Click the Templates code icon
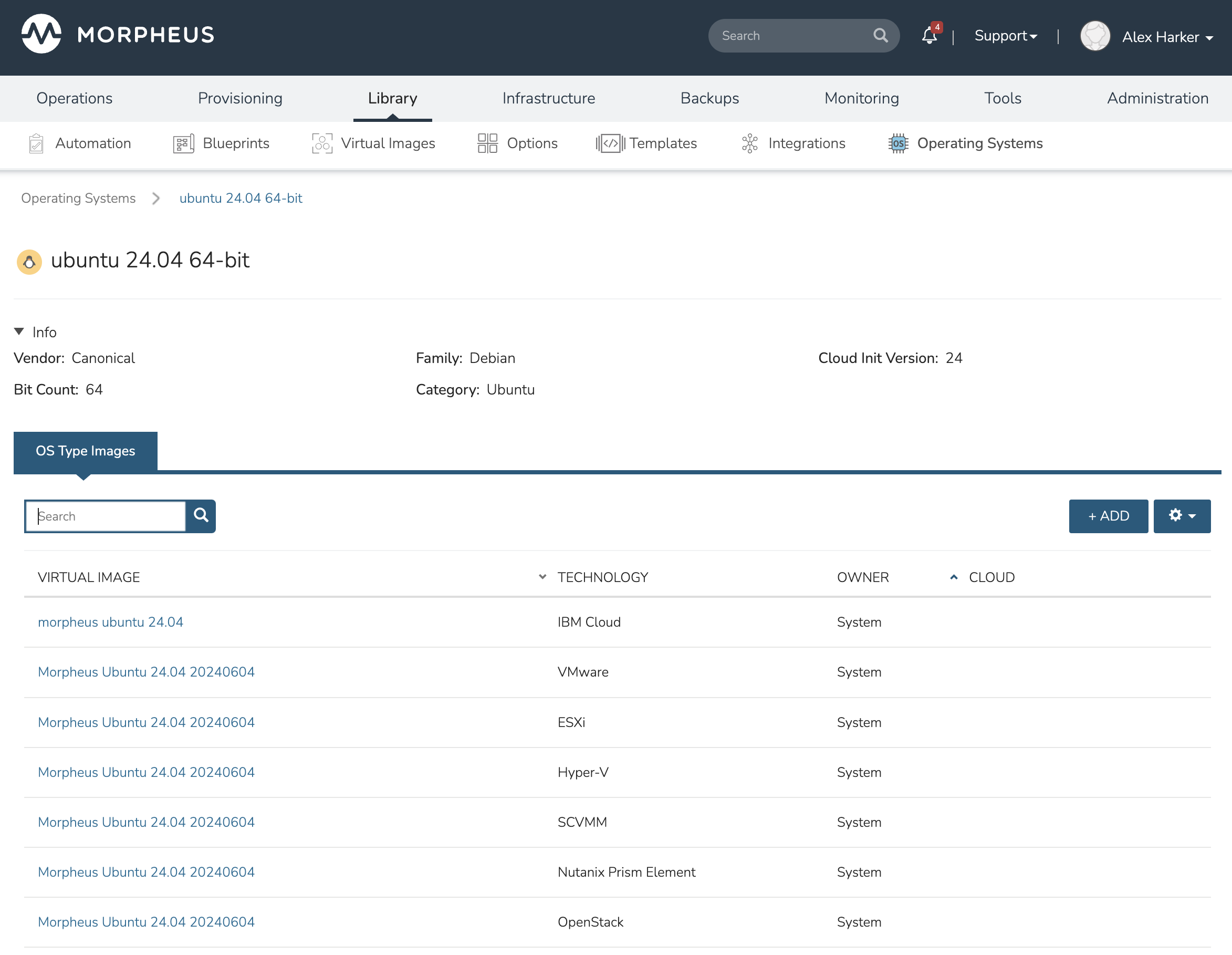Image resolution: width=1232 pixels, height=955 pixels. 610,143
